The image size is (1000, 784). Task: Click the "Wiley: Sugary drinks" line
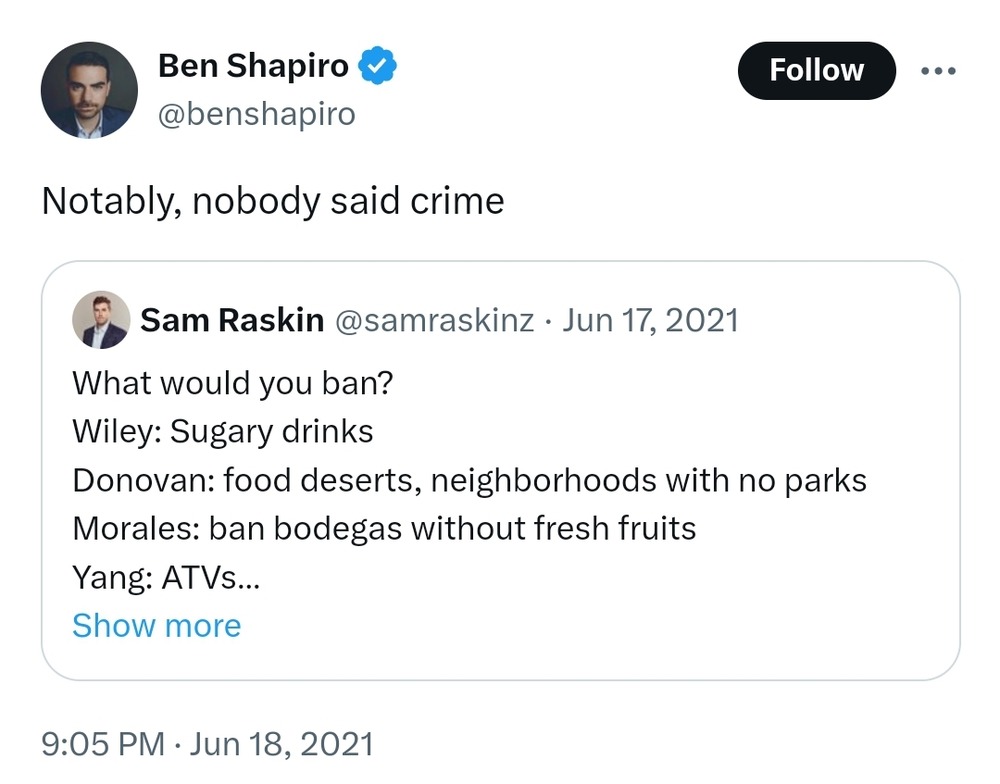pos(223,431)
